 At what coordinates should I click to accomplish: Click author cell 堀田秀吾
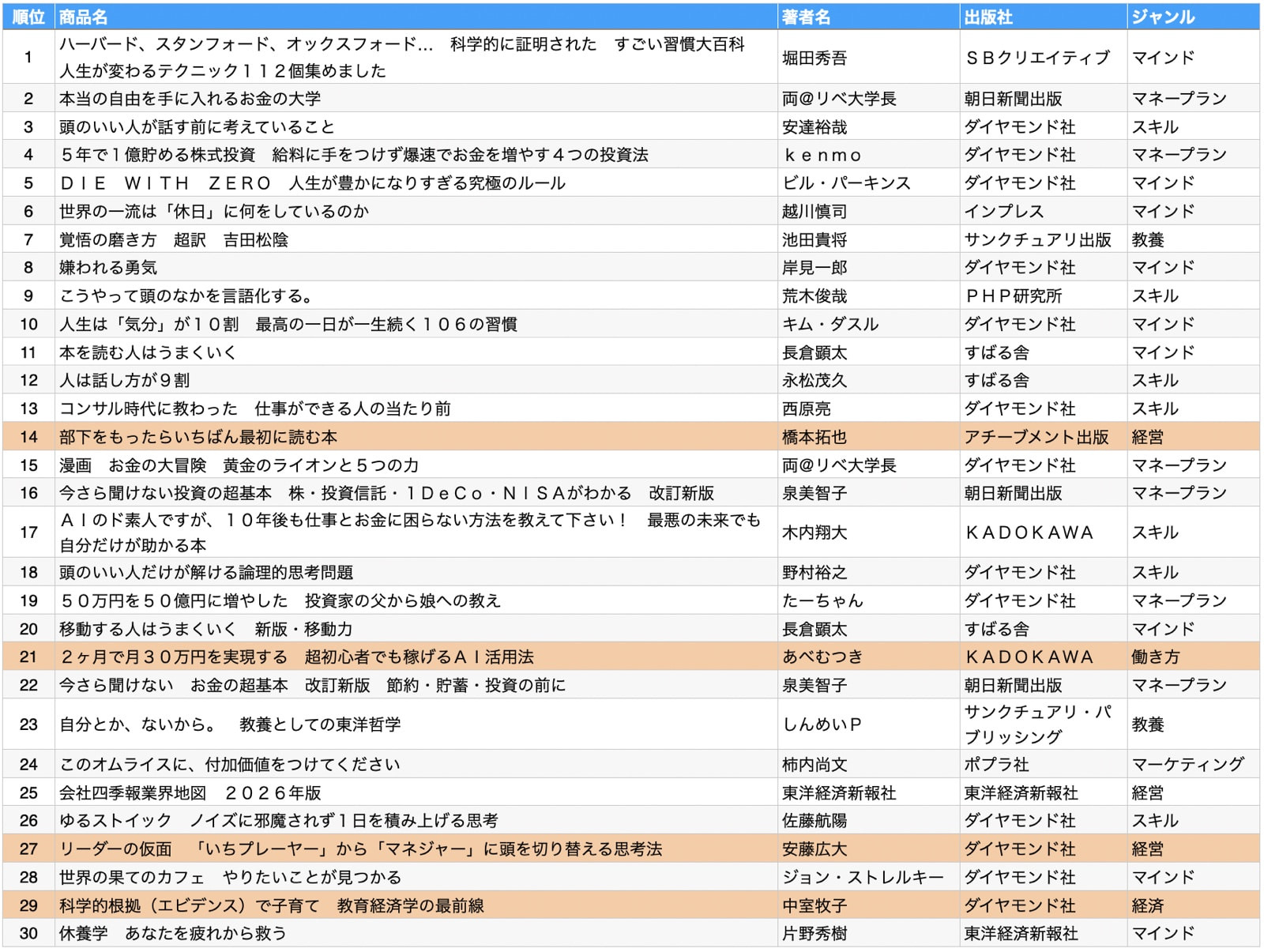click(x=814, y=58)
